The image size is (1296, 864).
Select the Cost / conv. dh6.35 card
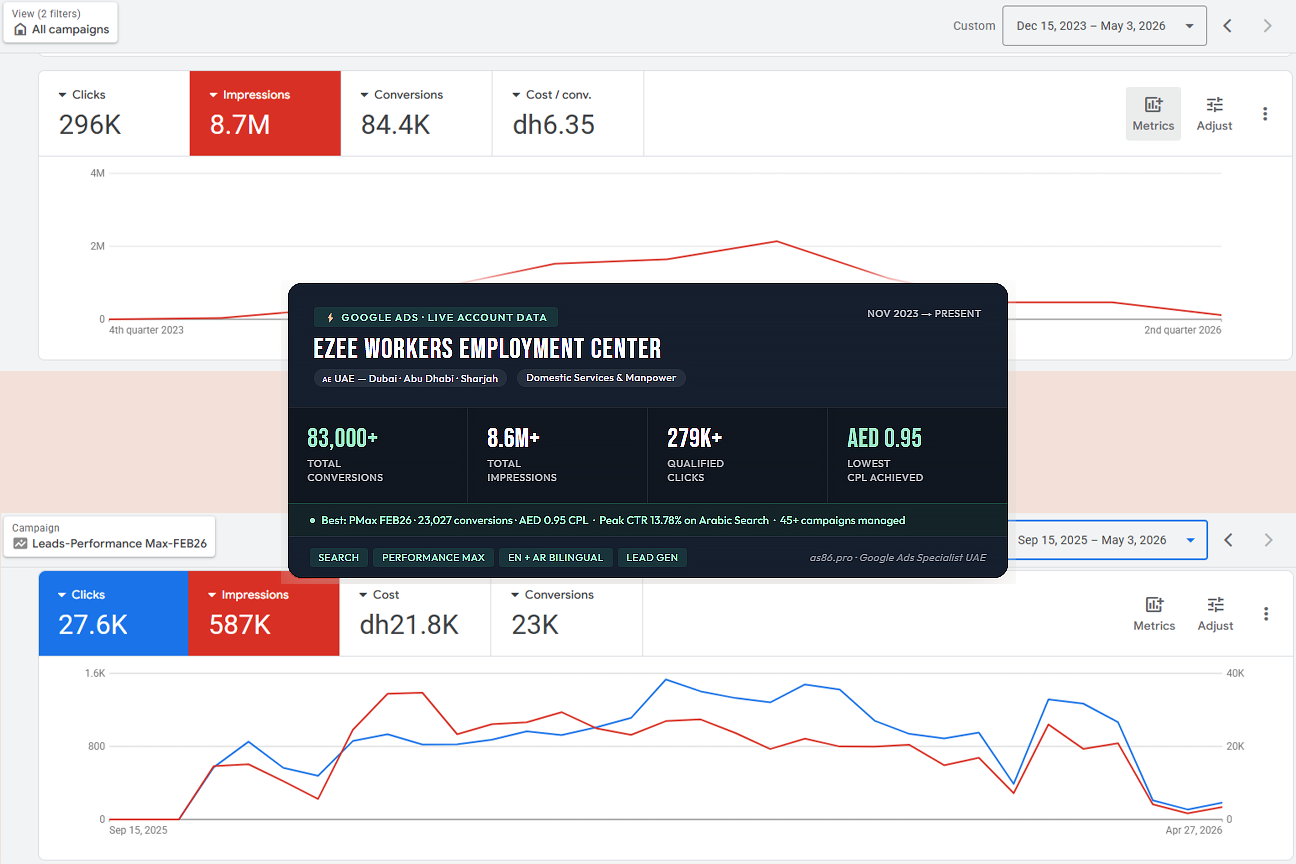click(x=568, y=113)
